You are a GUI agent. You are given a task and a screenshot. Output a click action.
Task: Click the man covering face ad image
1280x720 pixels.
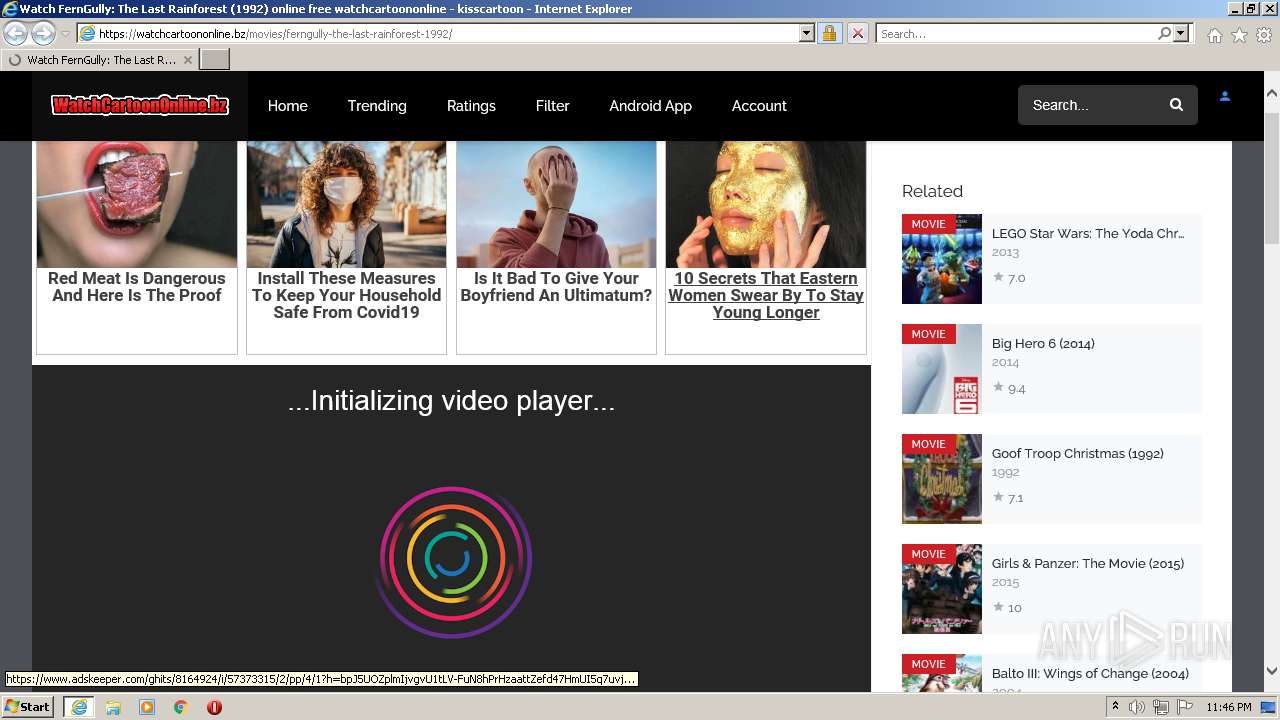pyautogui.click(x=556, y=204)
